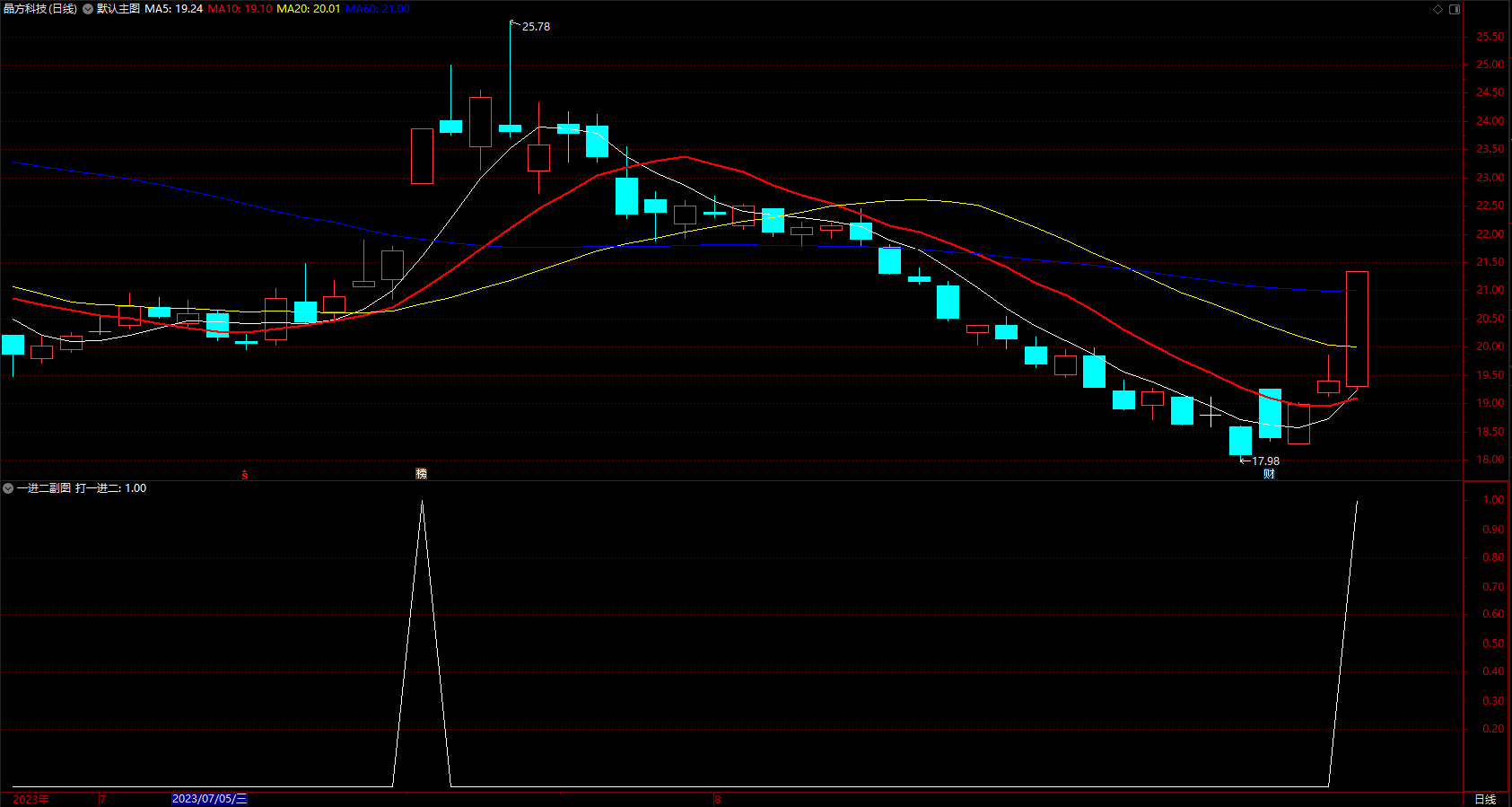Click the 18.00 price axis label
1512x807 pixels.
1490,460
